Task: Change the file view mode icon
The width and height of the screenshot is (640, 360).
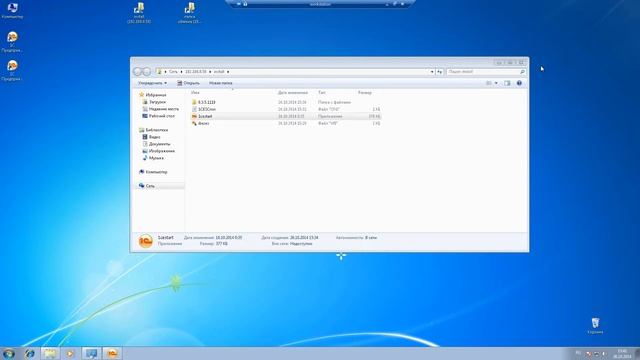Action: [489, 83]
